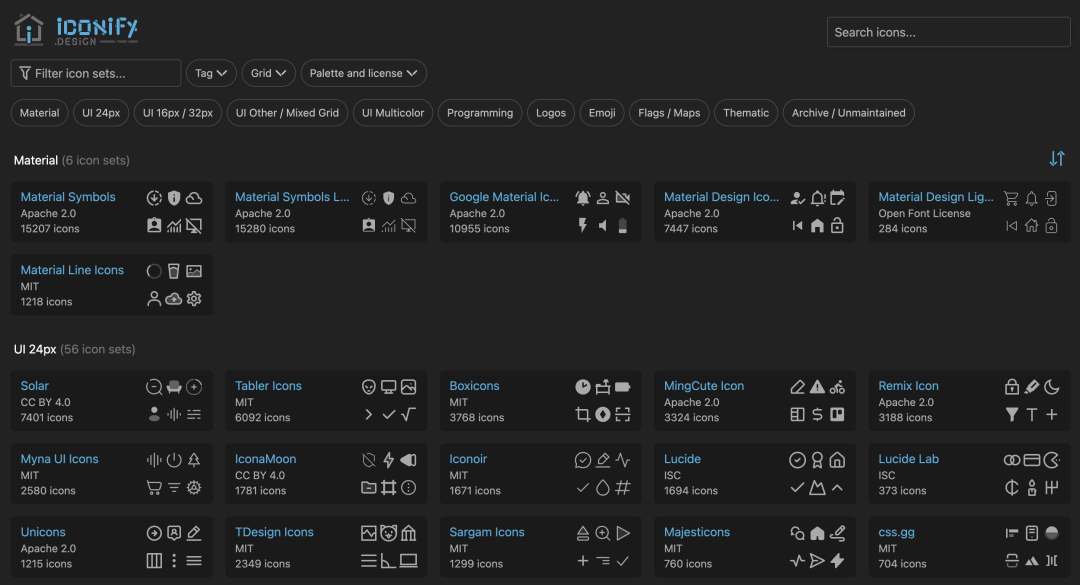
Task: Select the hash icon in Iconoir card
Action: click(x=623, y=488)
